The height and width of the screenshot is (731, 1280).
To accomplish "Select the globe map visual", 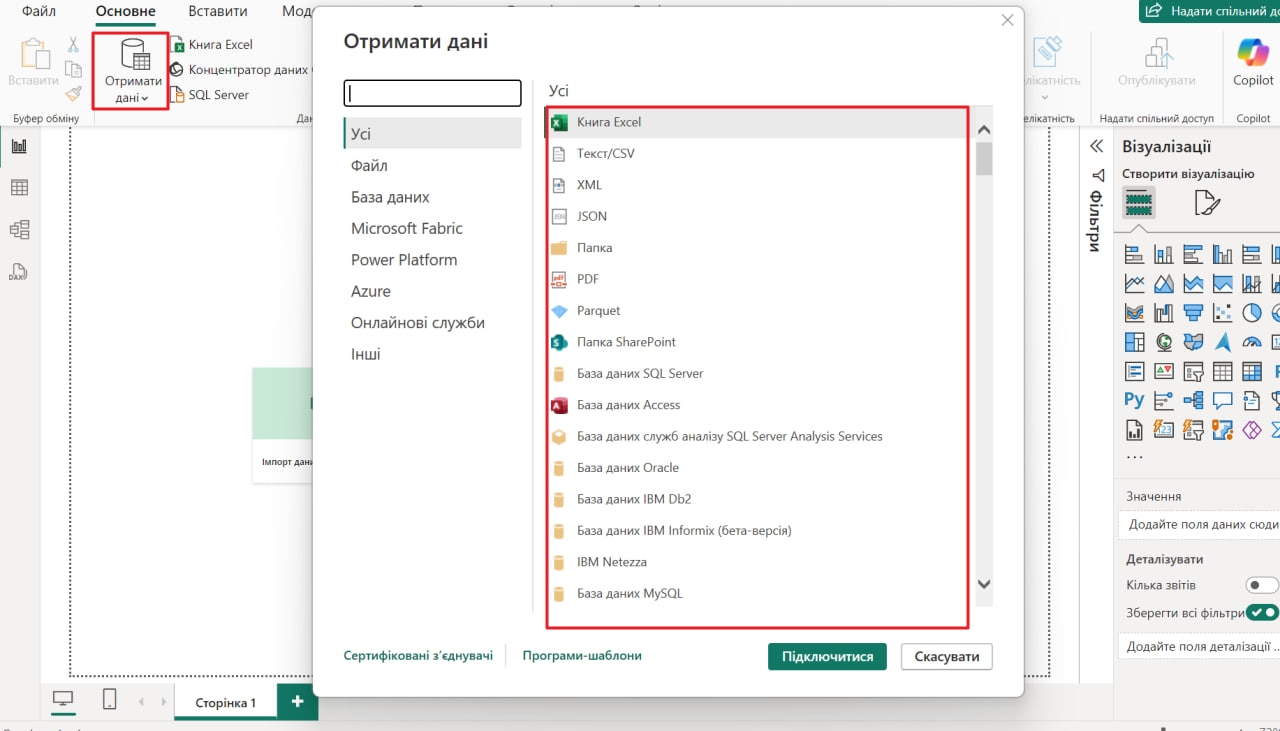I will coord(1164,342).
